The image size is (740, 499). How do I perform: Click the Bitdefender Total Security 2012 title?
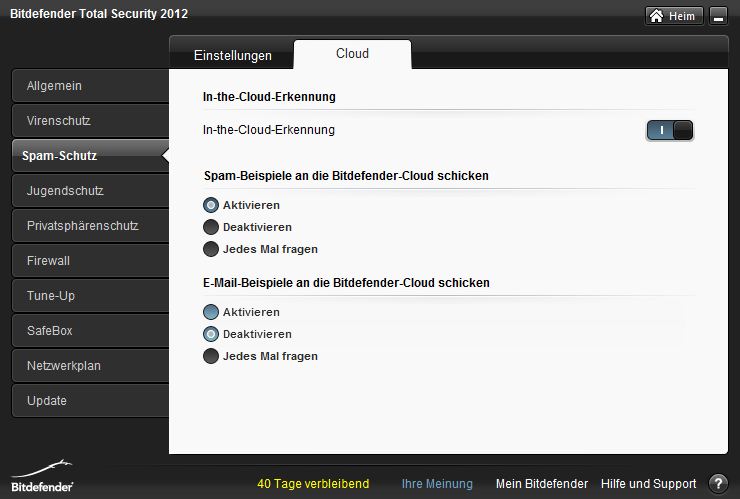[99, 14]
